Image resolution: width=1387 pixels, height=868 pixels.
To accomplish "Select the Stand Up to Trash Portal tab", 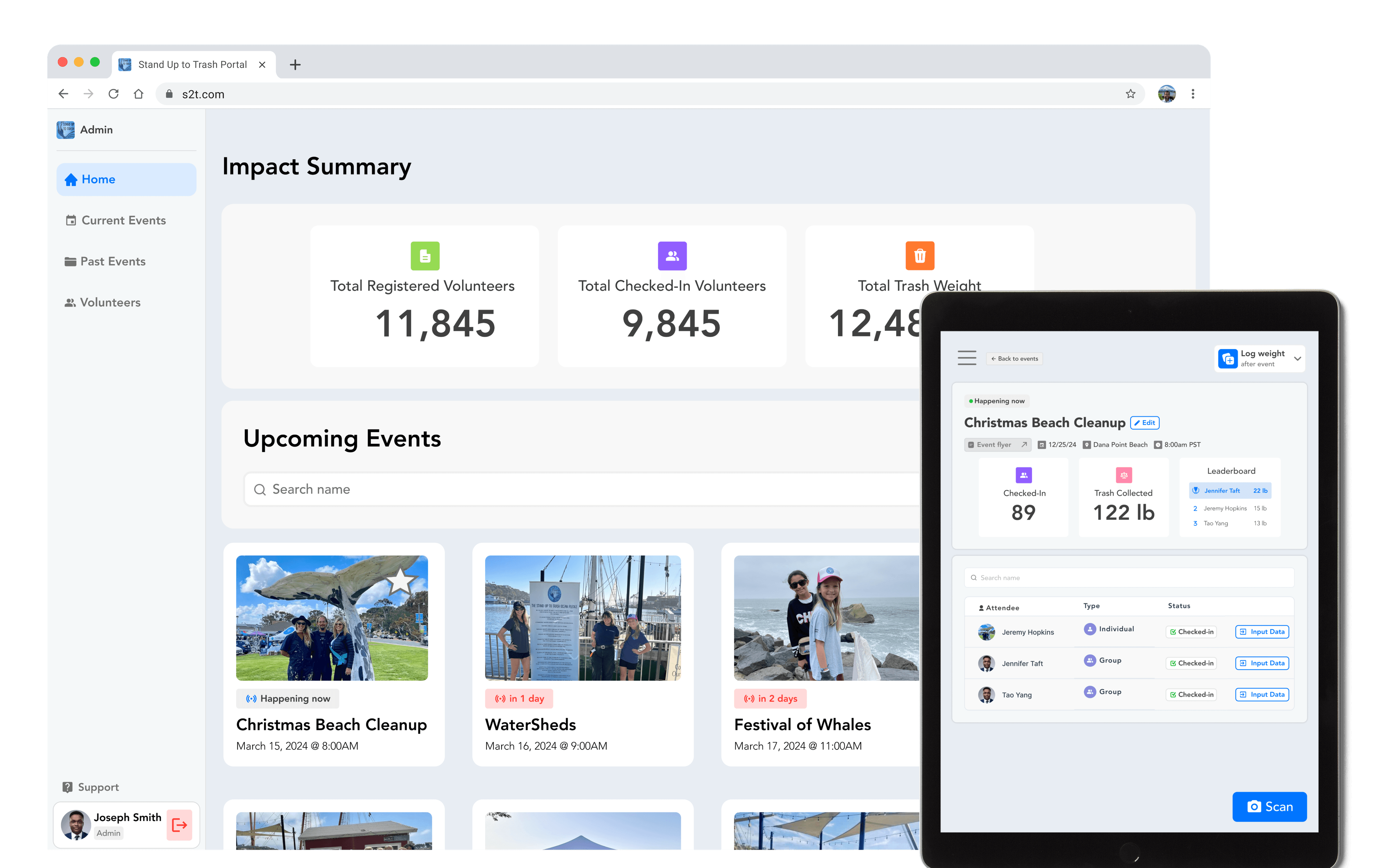I will pos(194,65).
